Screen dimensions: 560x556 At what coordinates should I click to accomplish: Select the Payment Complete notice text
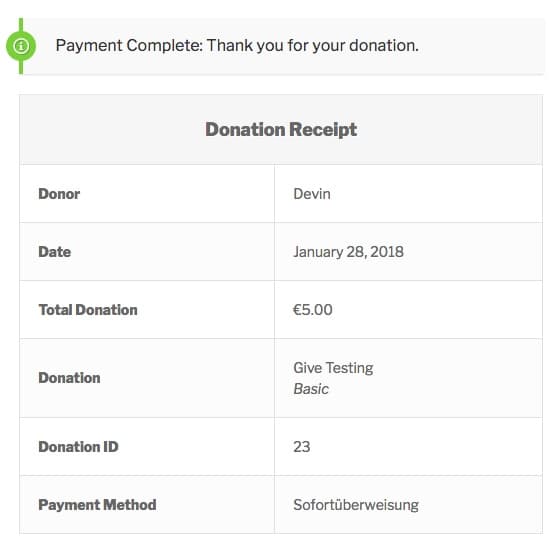point(237,46)
